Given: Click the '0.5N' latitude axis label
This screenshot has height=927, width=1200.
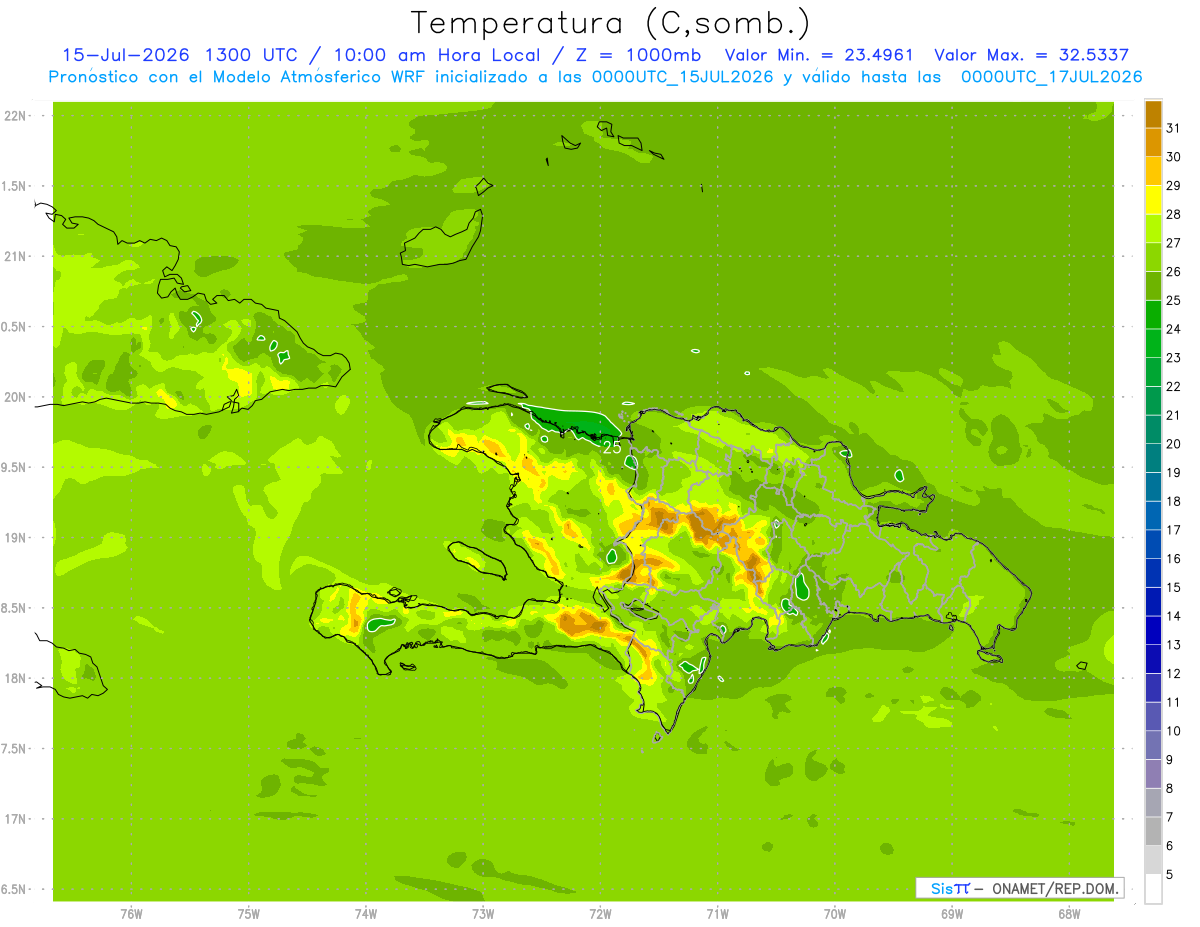Looking at the screenshot, I should tap(15, 327).
